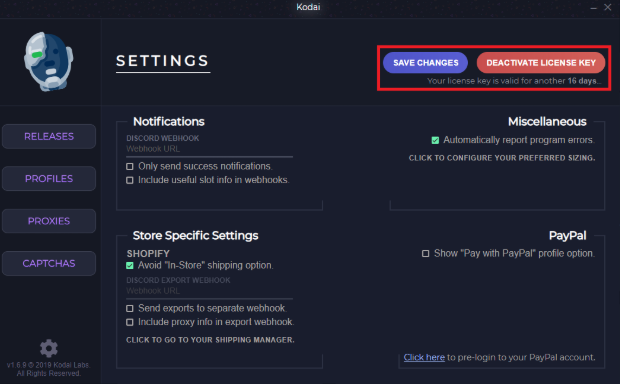Screen dimensions: 620x384
Task: Go to the Proxies section
Action: pos(49,221)
